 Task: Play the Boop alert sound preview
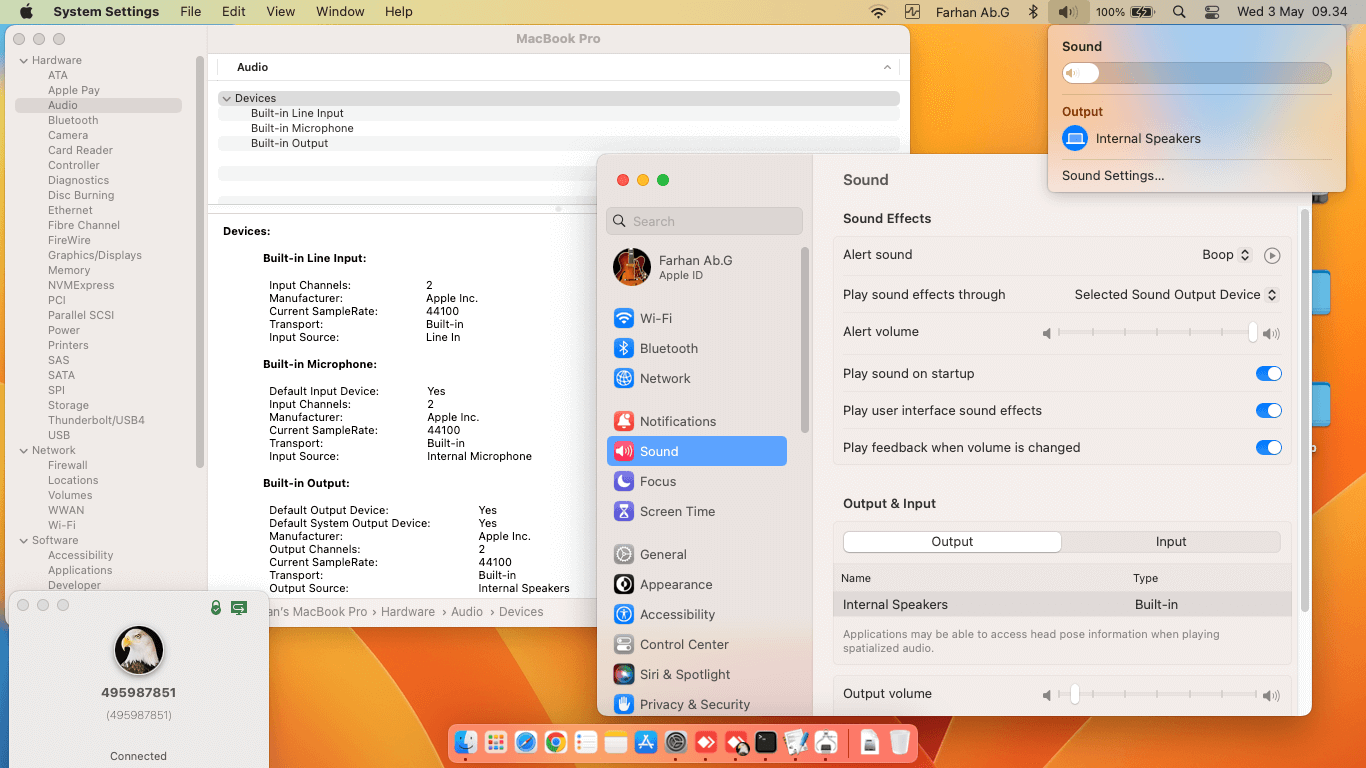(x=1272, y=255)
